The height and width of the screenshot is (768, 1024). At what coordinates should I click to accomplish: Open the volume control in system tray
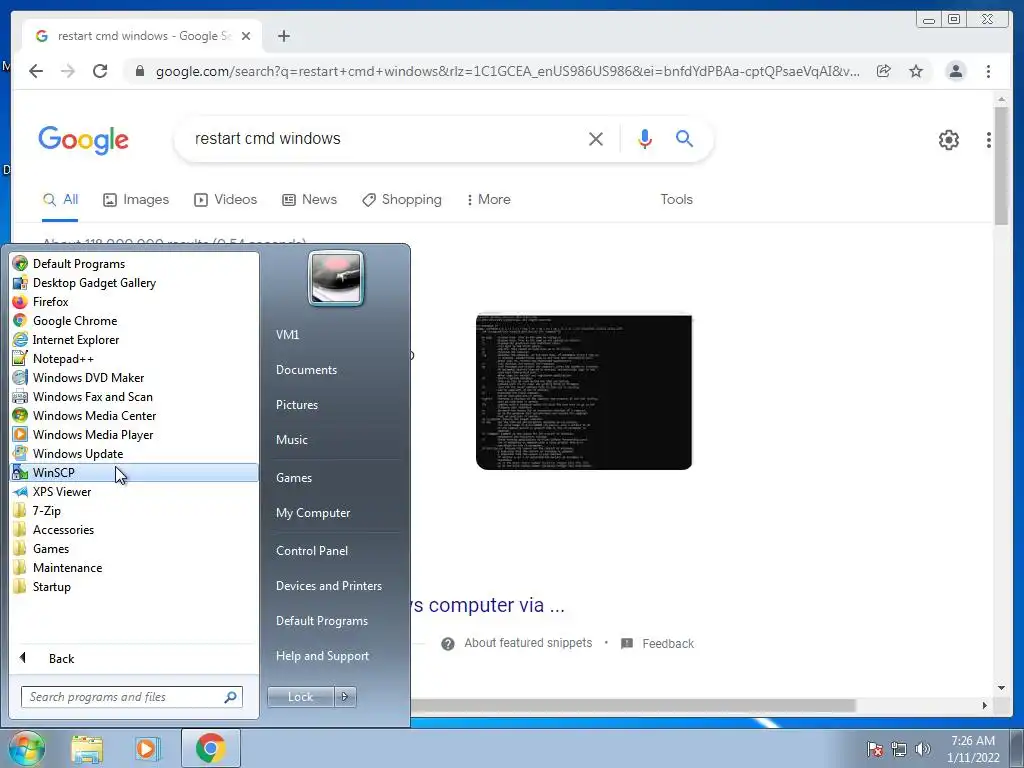(x=922, y=749)
